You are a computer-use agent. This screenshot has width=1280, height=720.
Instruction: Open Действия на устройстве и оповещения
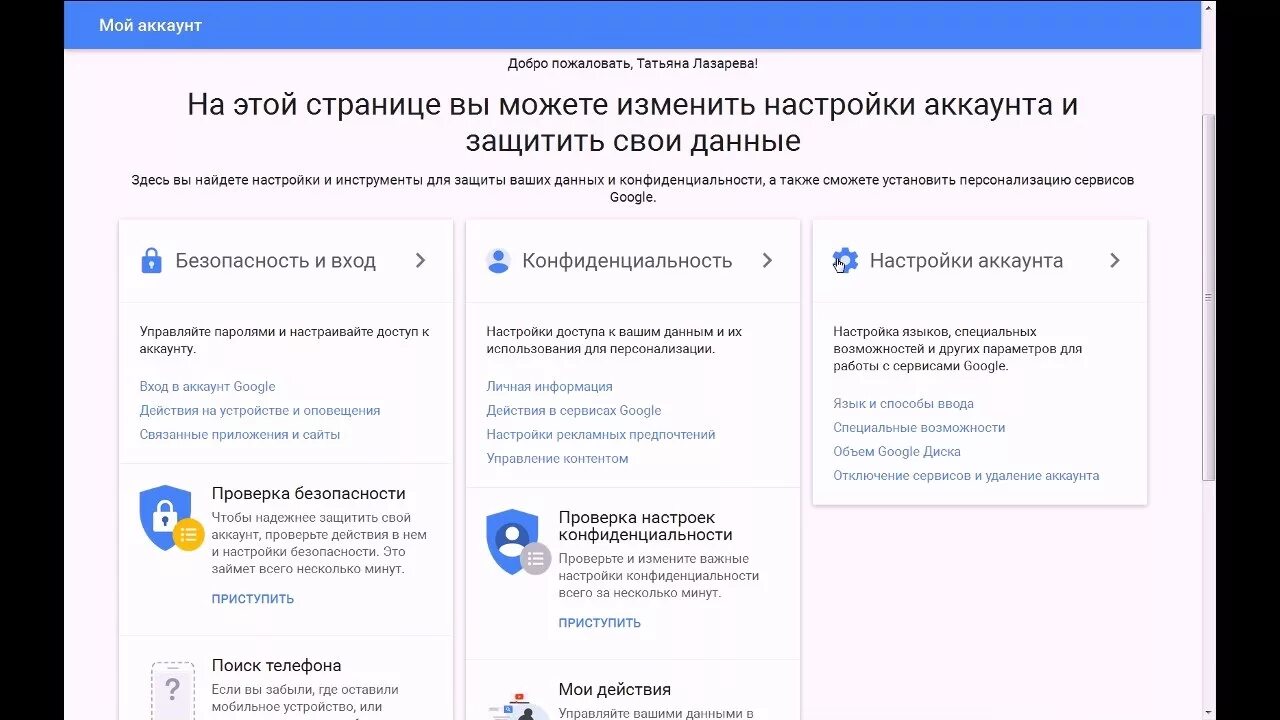tap(260, 411)
